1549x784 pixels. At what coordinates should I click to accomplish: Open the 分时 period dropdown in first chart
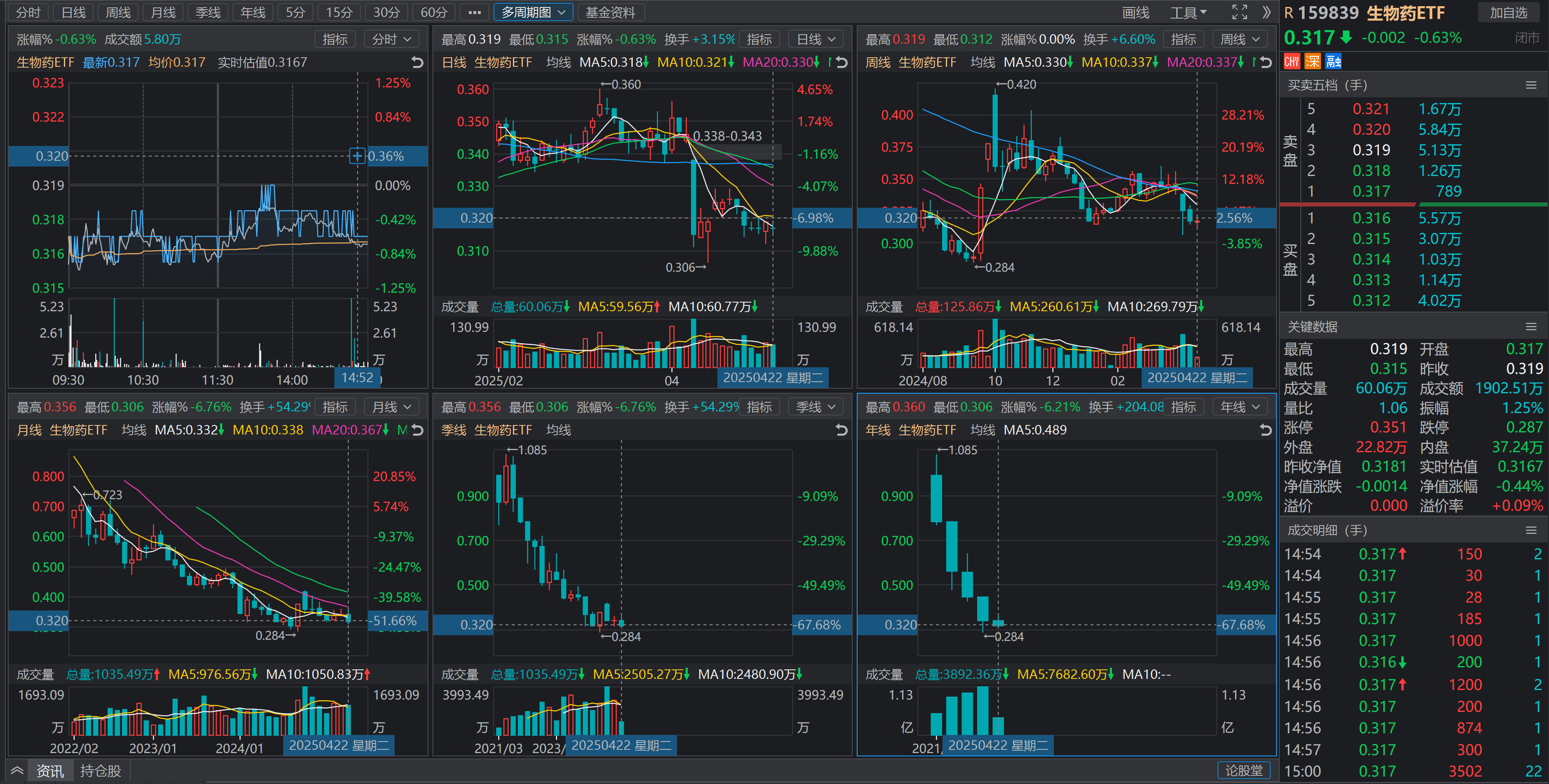point(391,39)
